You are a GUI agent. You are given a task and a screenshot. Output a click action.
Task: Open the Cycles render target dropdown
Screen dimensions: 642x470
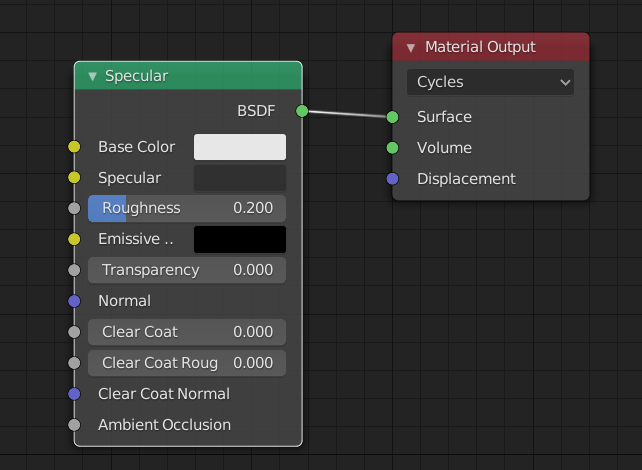(490, 82)
